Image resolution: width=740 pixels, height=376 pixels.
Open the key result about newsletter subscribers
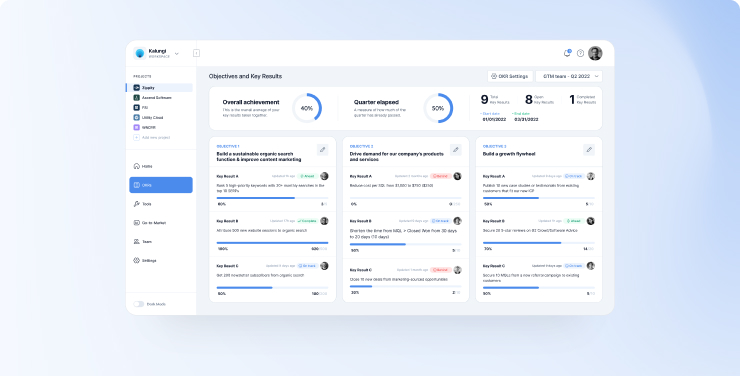(x=261, y=275)
